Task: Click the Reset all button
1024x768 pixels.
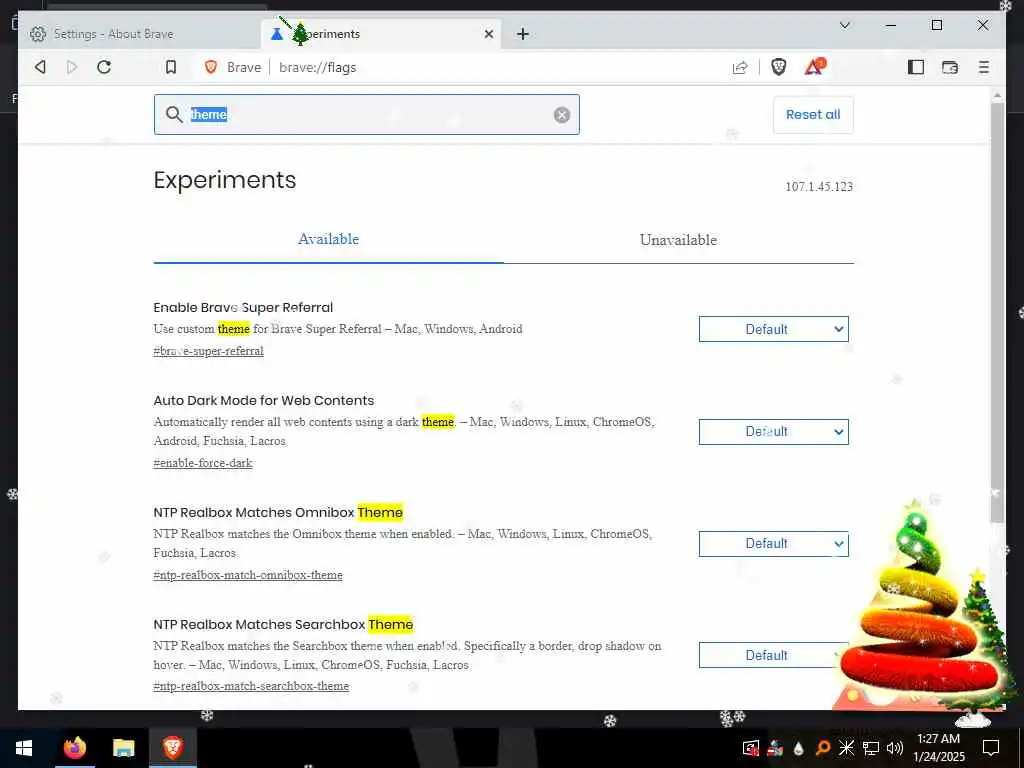Action: tap(813, 115)
